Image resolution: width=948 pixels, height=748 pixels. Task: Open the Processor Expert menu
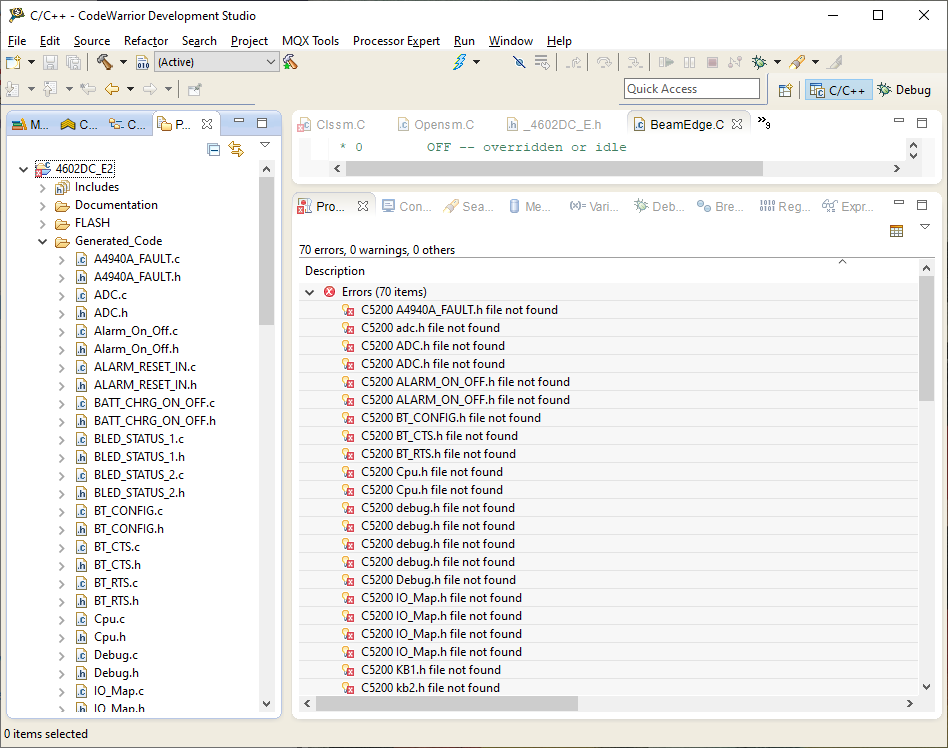click(x=396, y=41)
